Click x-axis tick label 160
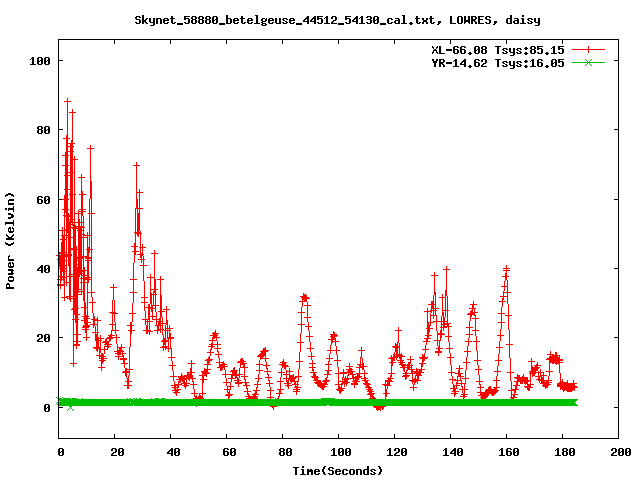Screen dimensions: 640x480 509,452
